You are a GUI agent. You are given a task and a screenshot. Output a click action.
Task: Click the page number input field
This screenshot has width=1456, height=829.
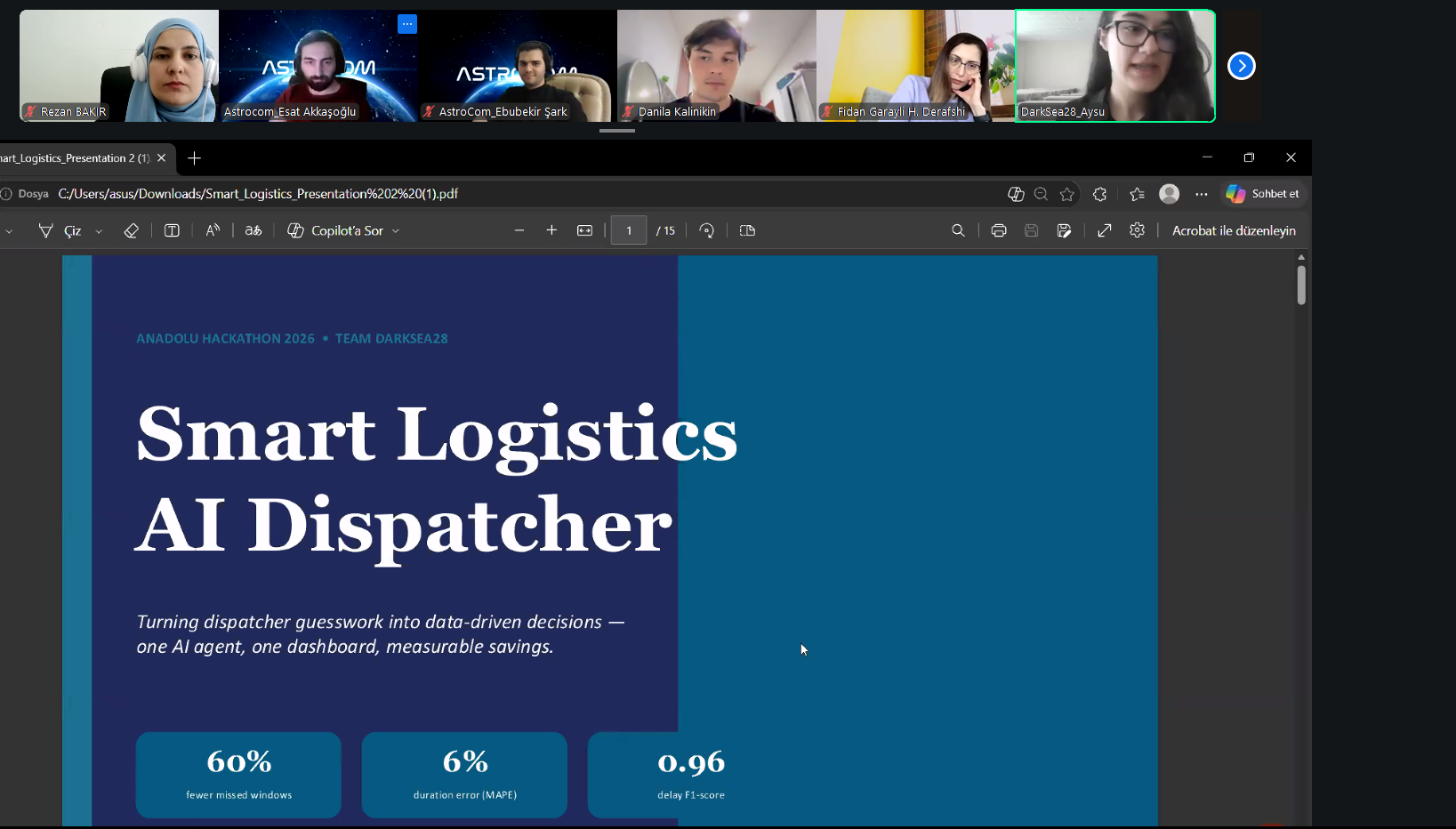pos(629,230)
